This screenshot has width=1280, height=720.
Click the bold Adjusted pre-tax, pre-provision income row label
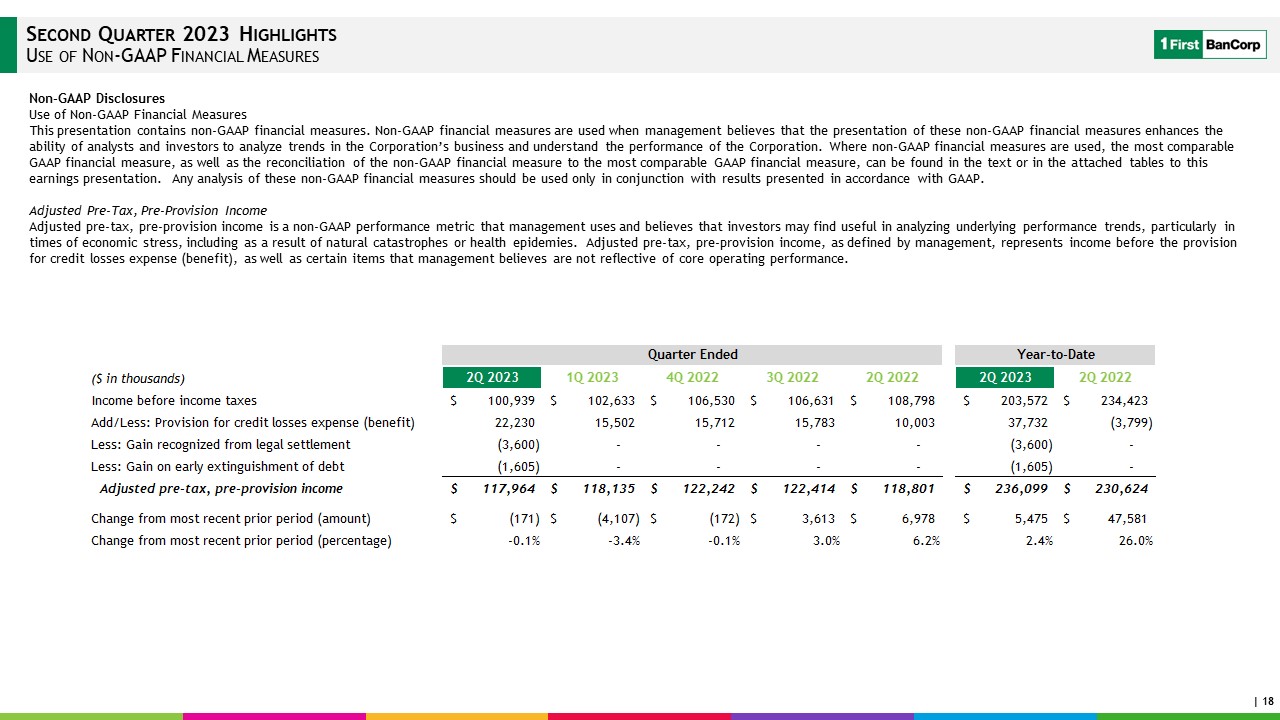click(x=221, y=489)
